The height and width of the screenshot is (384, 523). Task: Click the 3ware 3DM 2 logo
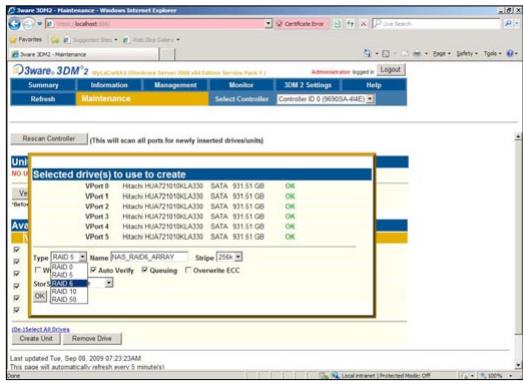tap(51, 70)
